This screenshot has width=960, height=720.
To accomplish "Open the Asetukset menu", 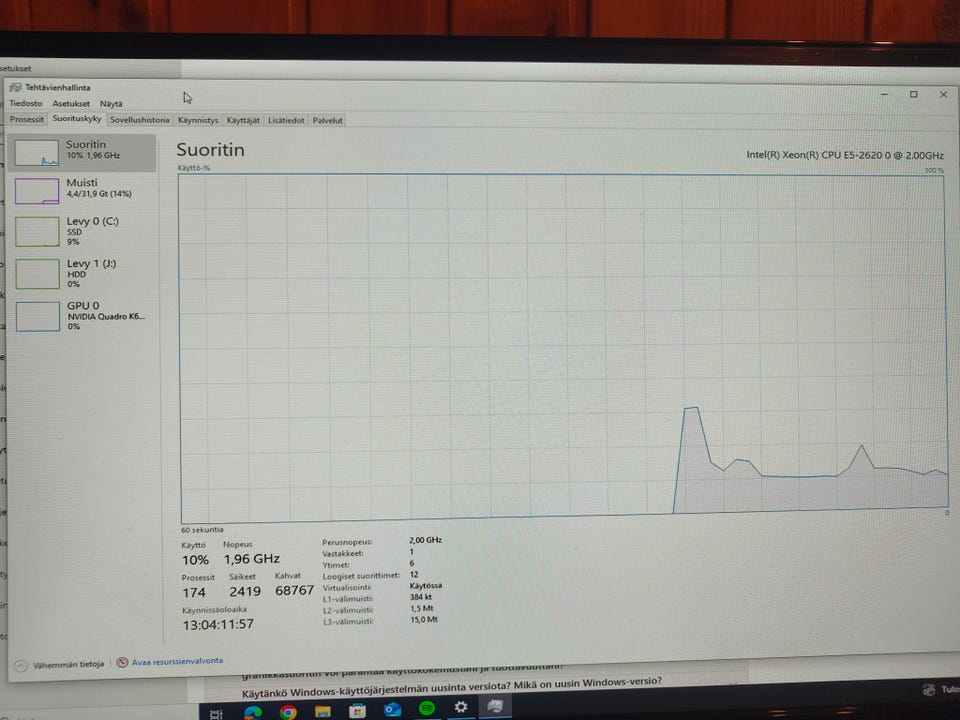I will click(71, 103).
